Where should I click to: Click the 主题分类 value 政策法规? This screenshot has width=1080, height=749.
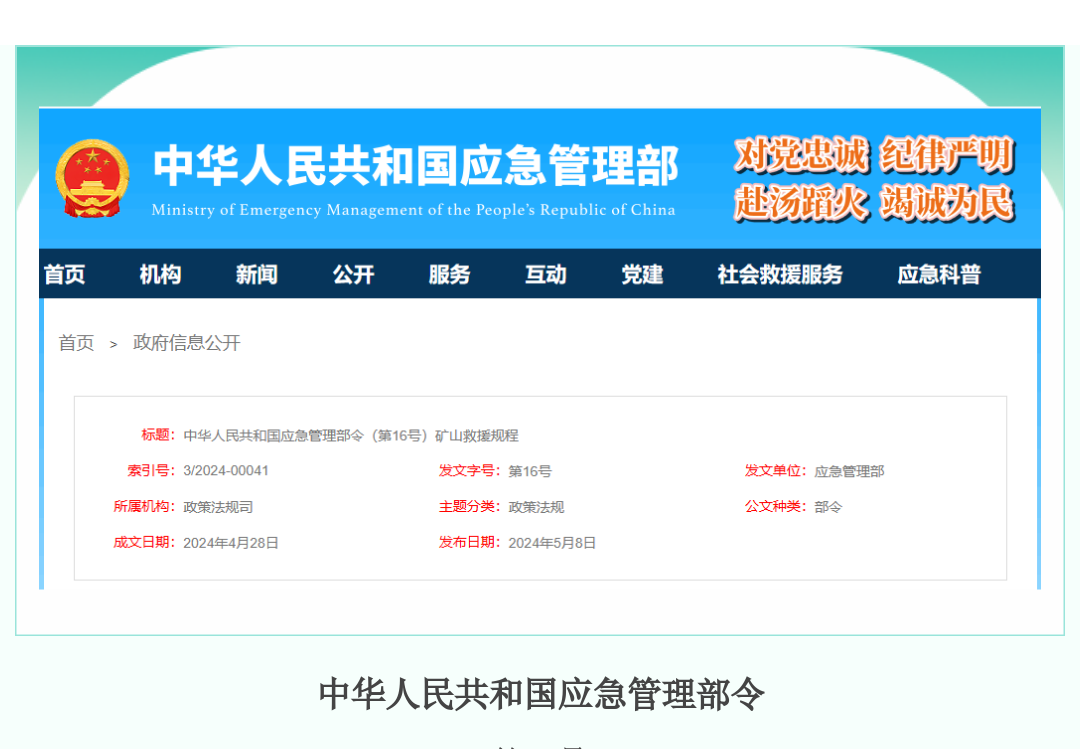[x=537, y=507]
